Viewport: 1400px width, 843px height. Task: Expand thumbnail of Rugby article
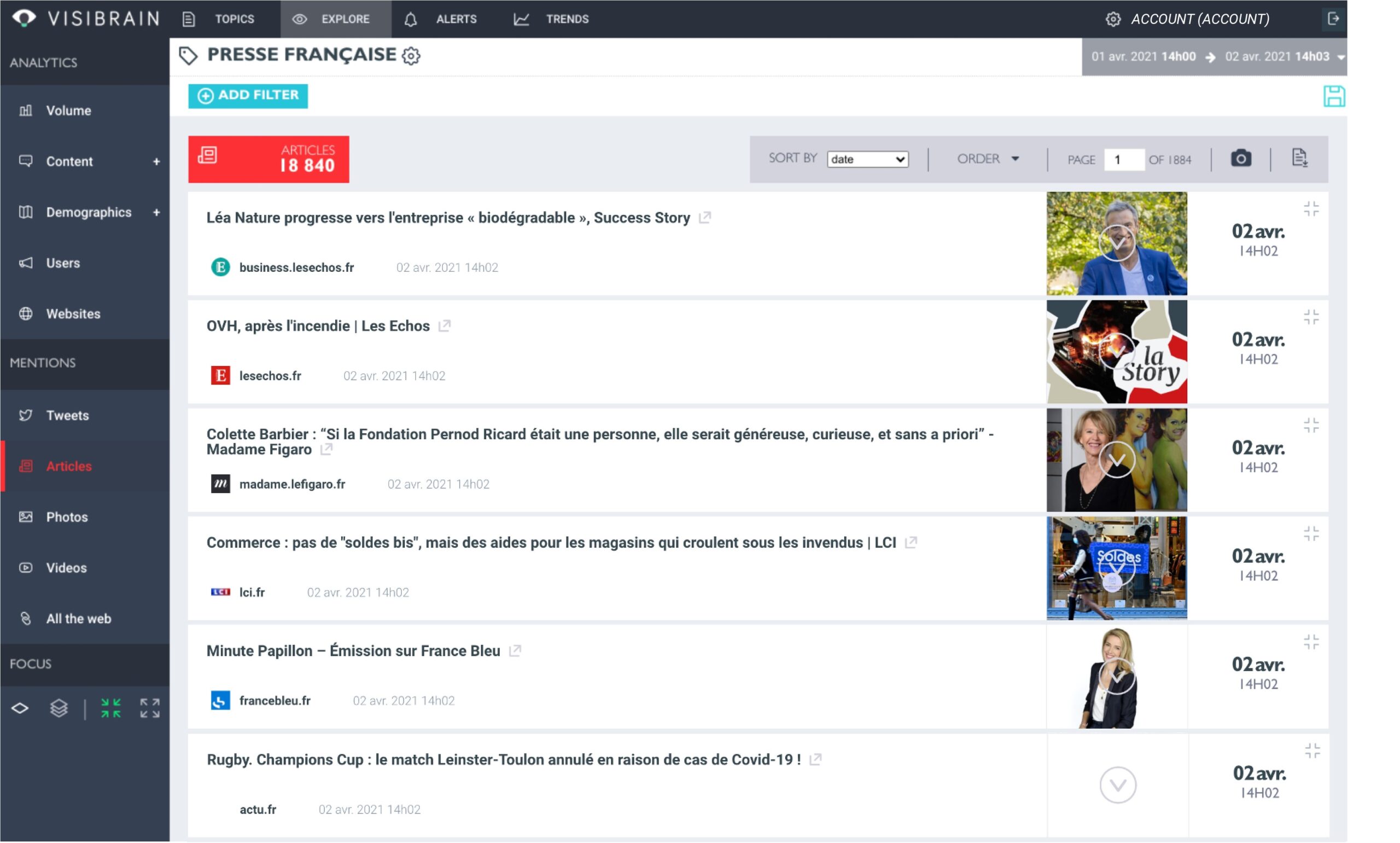pyautogui.click(x=1118, y=785)
